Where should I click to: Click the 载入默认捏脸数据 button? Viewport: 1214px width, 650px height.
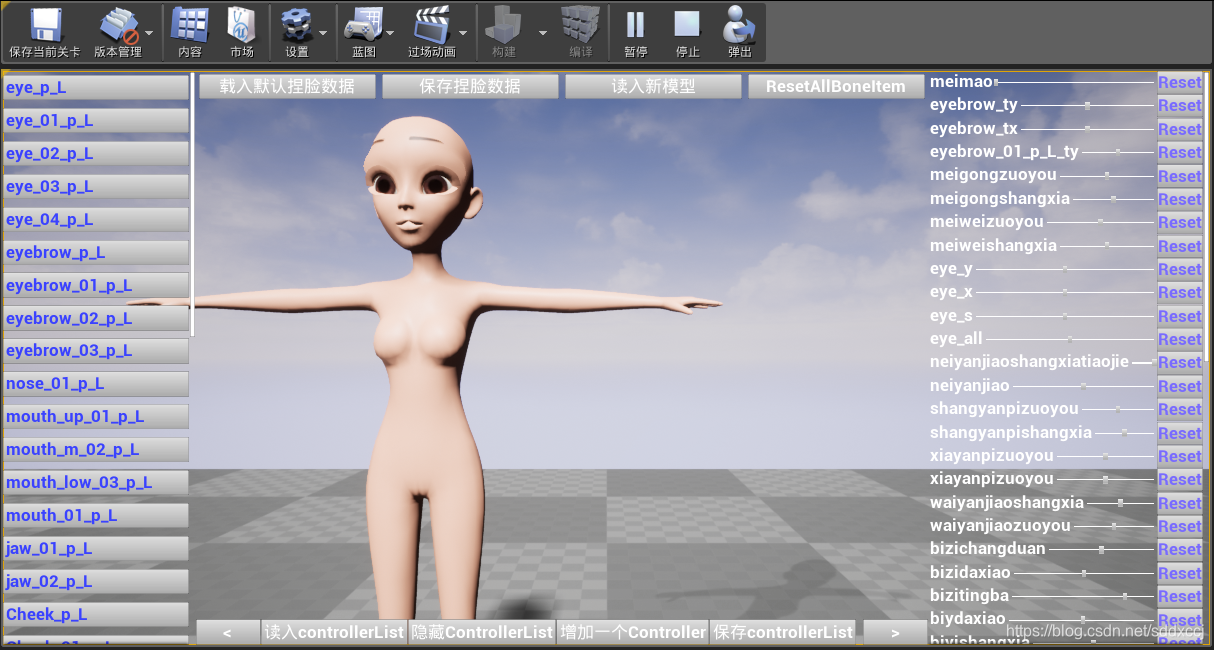click(287, 86)
